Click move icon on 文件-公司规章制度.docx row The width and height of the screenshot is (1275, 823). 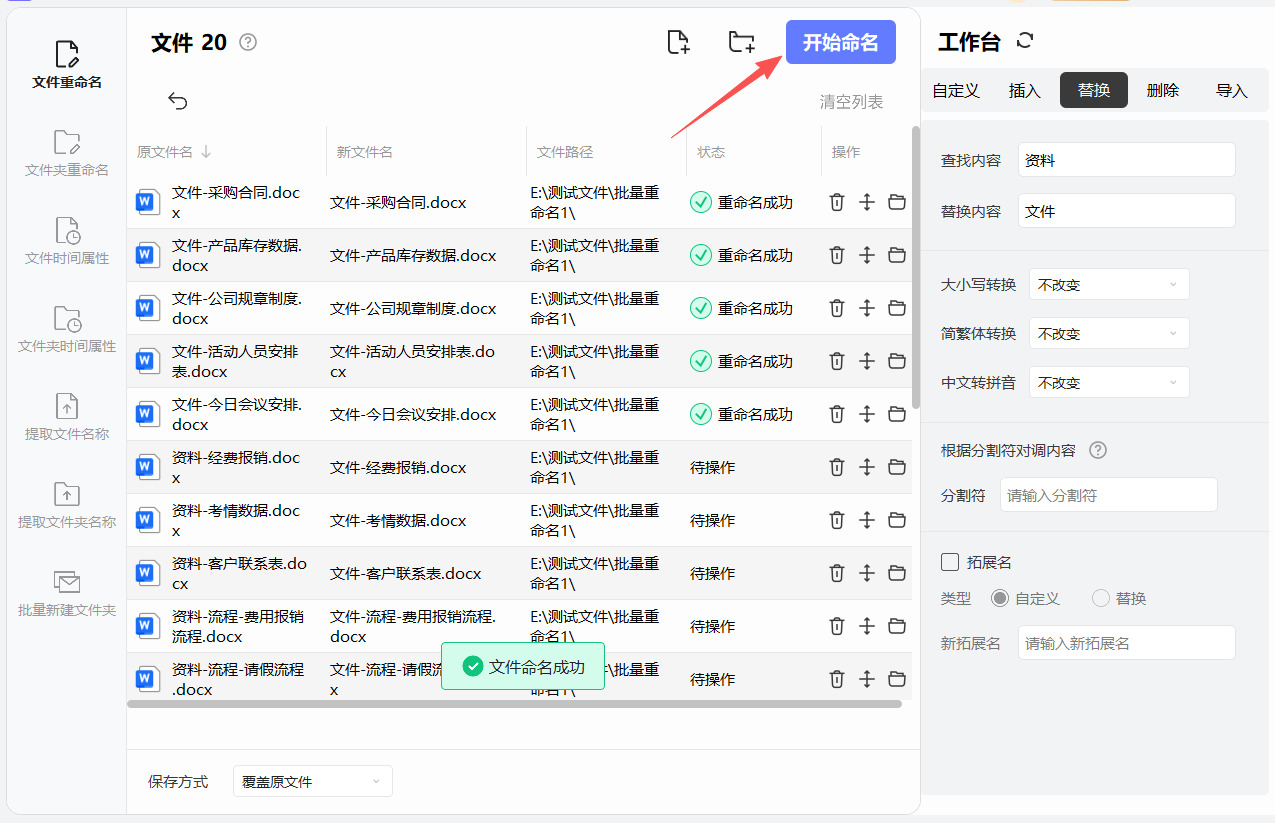(867, 308)
